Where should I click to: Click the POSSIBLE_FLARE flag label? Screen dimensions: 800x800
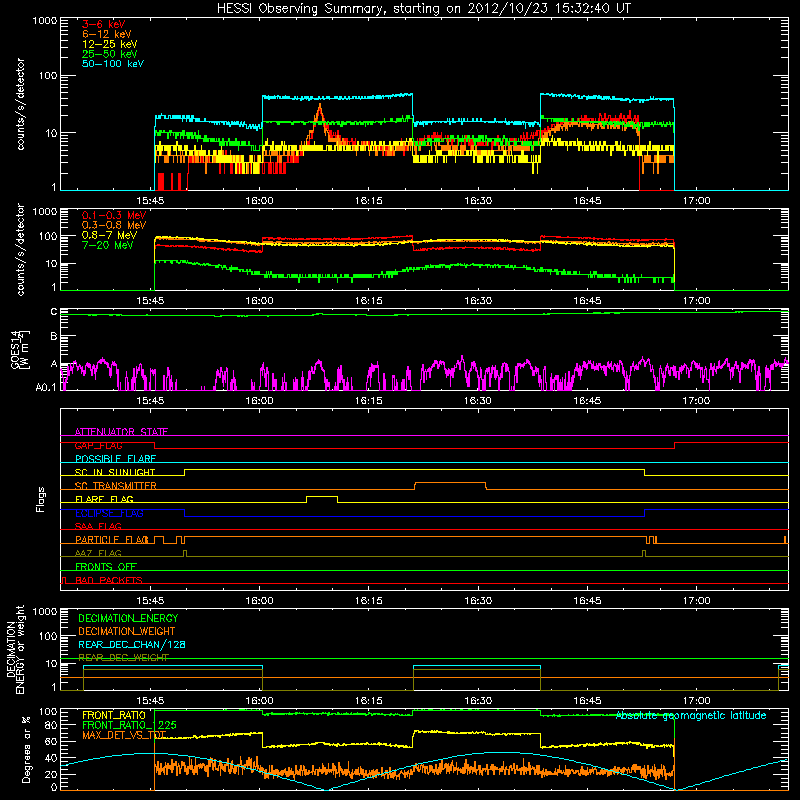pyautogui.click(x=115, y=459)
